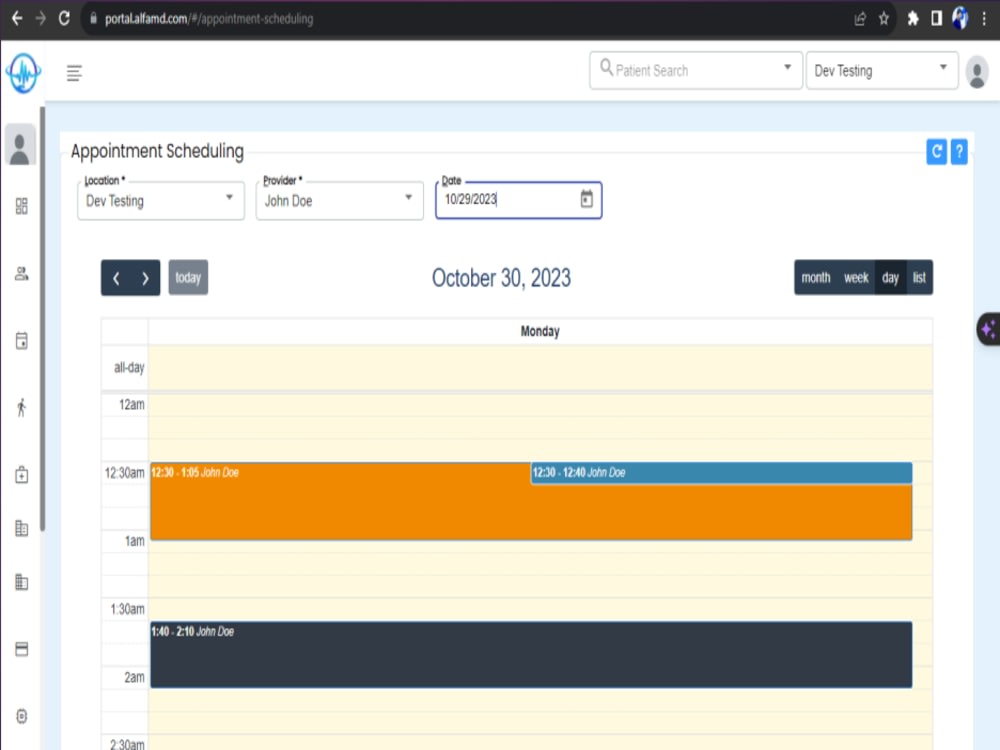Switch to the day view
Screen dimensions: 1000x750
890,277
